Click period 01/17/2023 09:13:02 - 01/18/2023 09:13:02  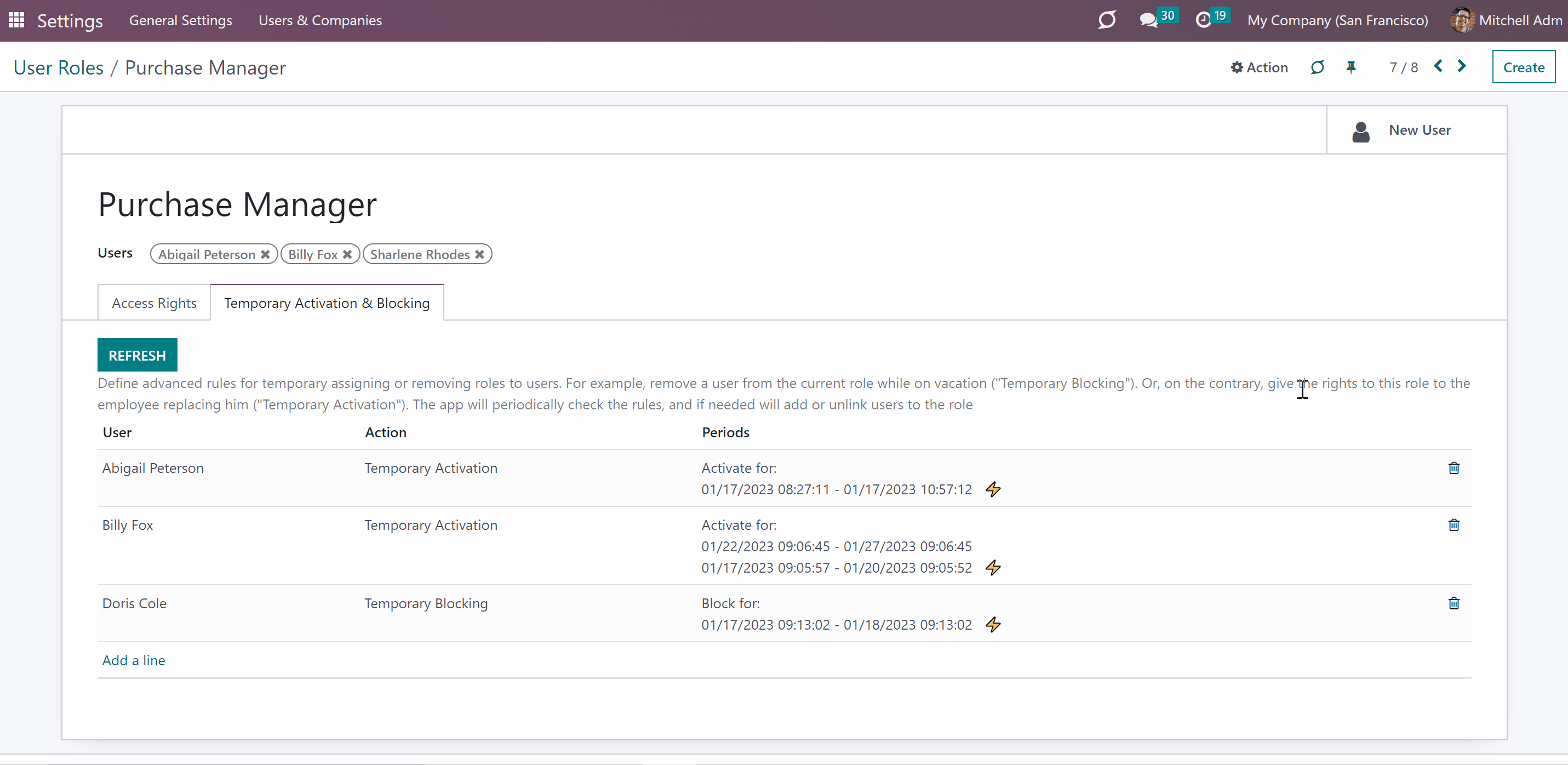[837, 625]
